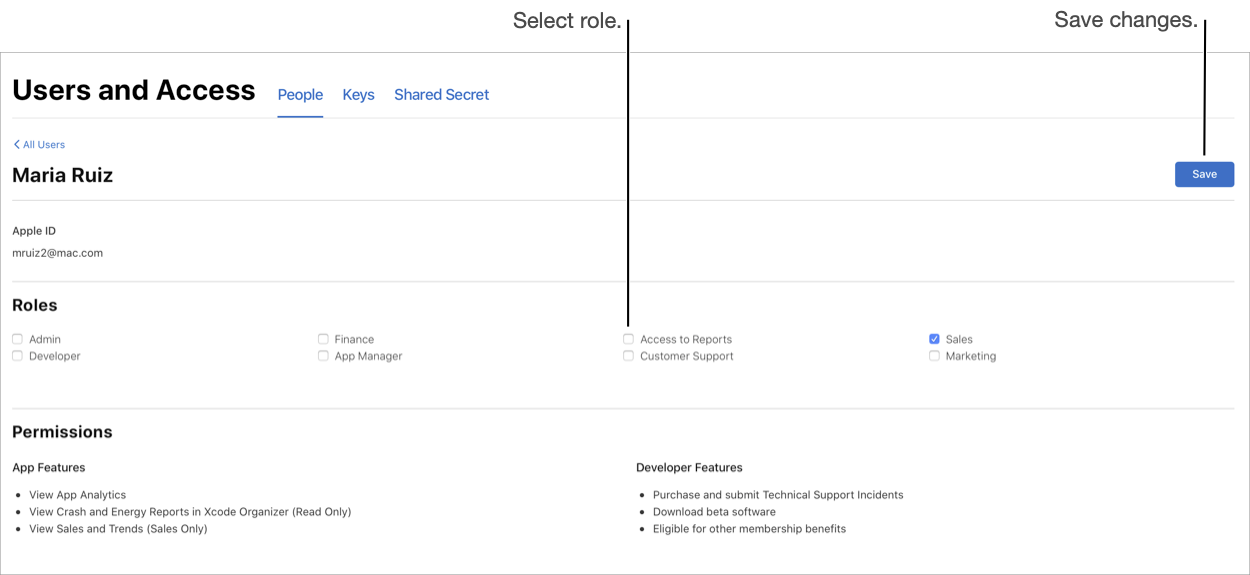Uncheck the Sales role checkbox
1250x575 pixels.
point(934,339)
